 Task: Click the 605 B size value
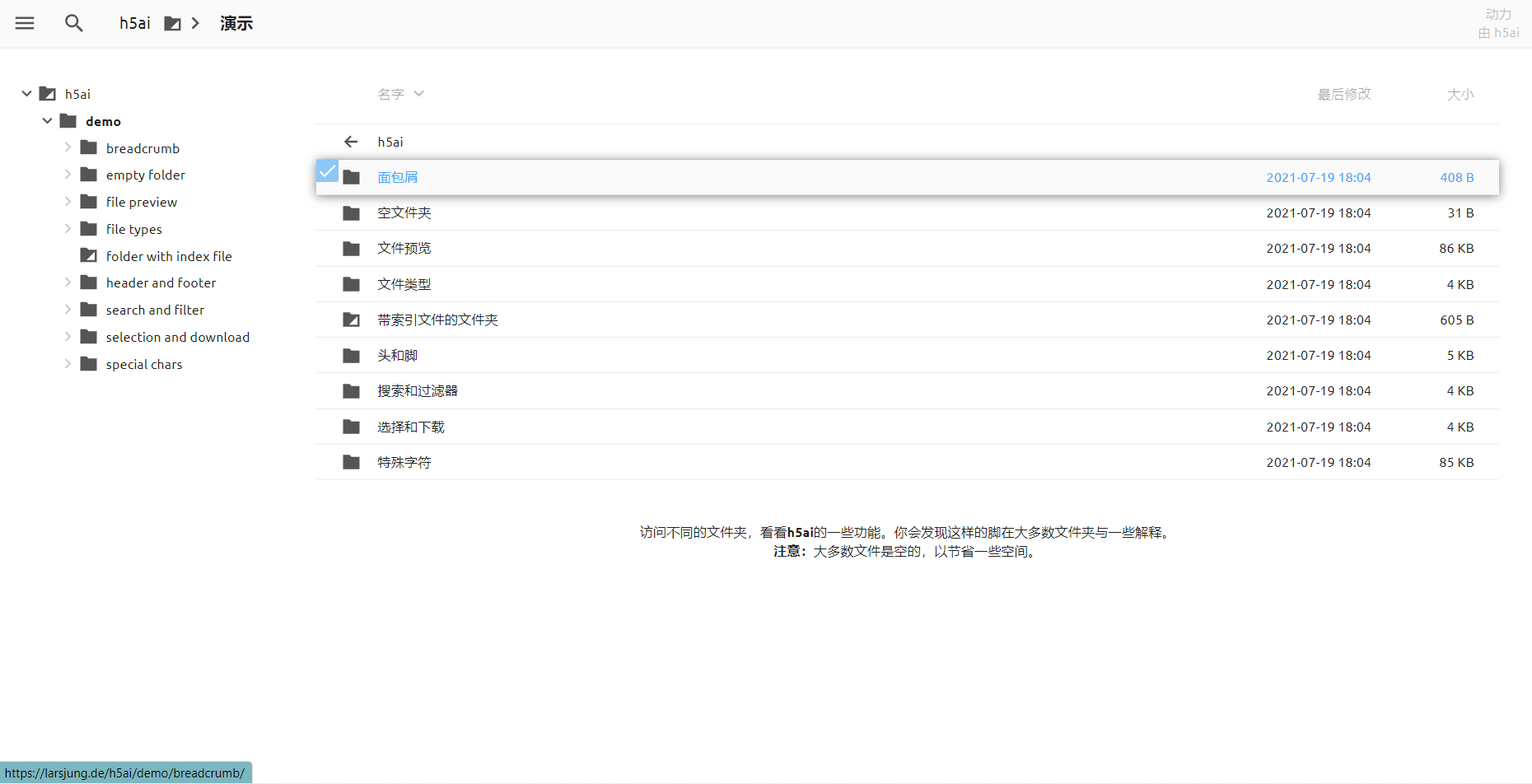point(1457,320)
